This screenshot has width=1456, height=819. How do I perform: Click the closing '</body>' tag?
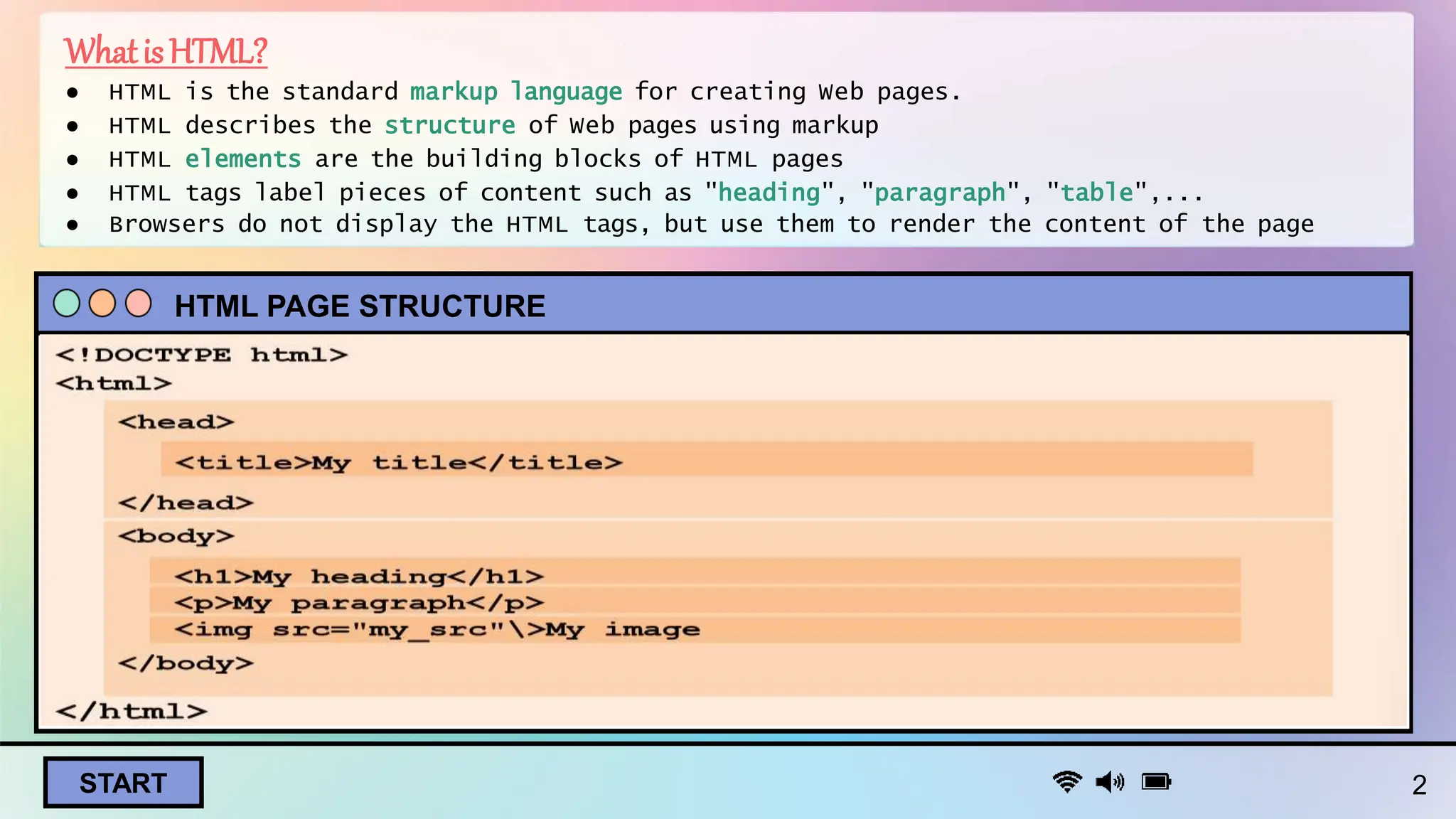(186, 663)
